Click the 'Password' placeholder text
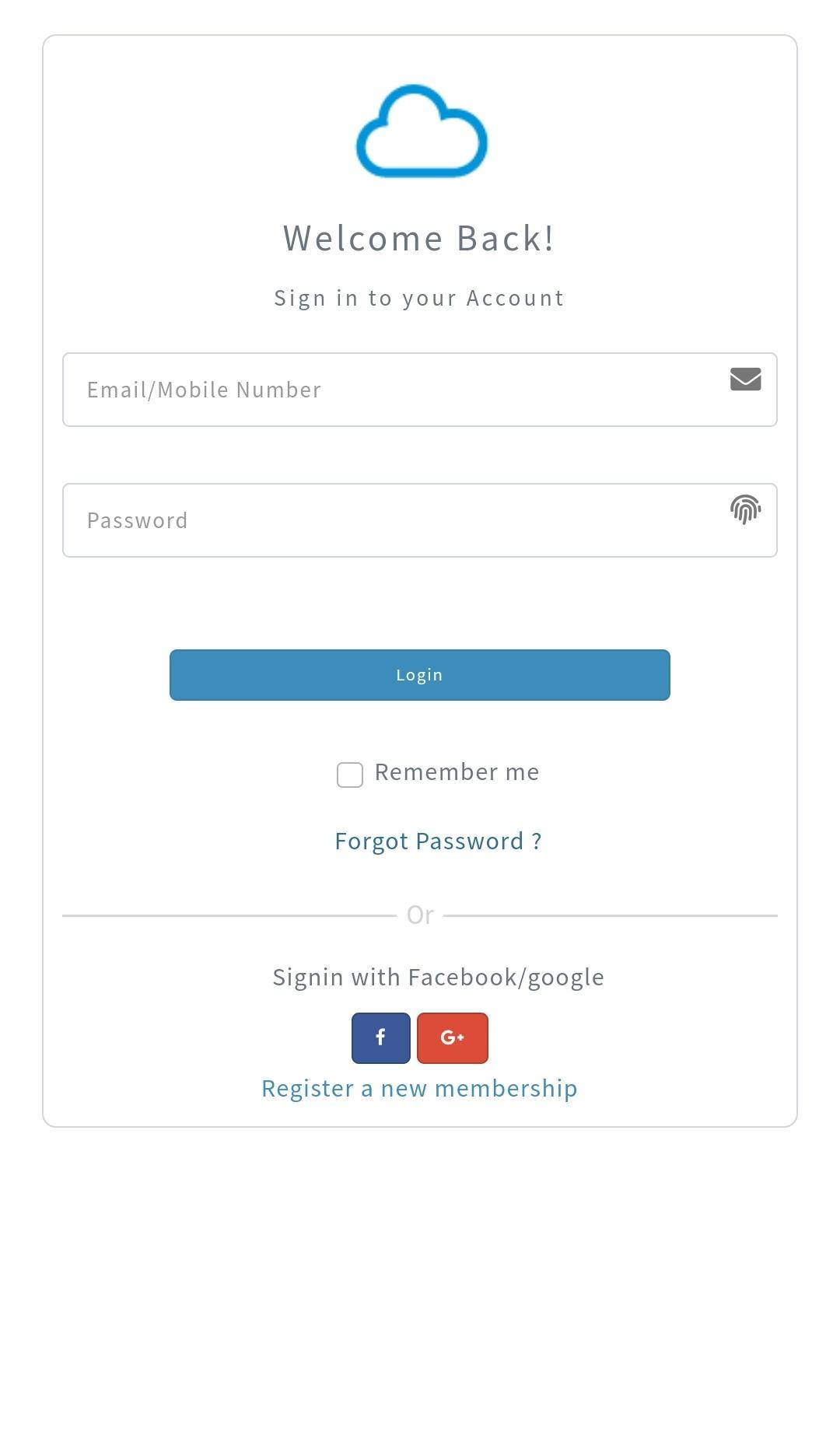Image resolution: width=840 pixels, height=1445 pixels. point(138,520)
